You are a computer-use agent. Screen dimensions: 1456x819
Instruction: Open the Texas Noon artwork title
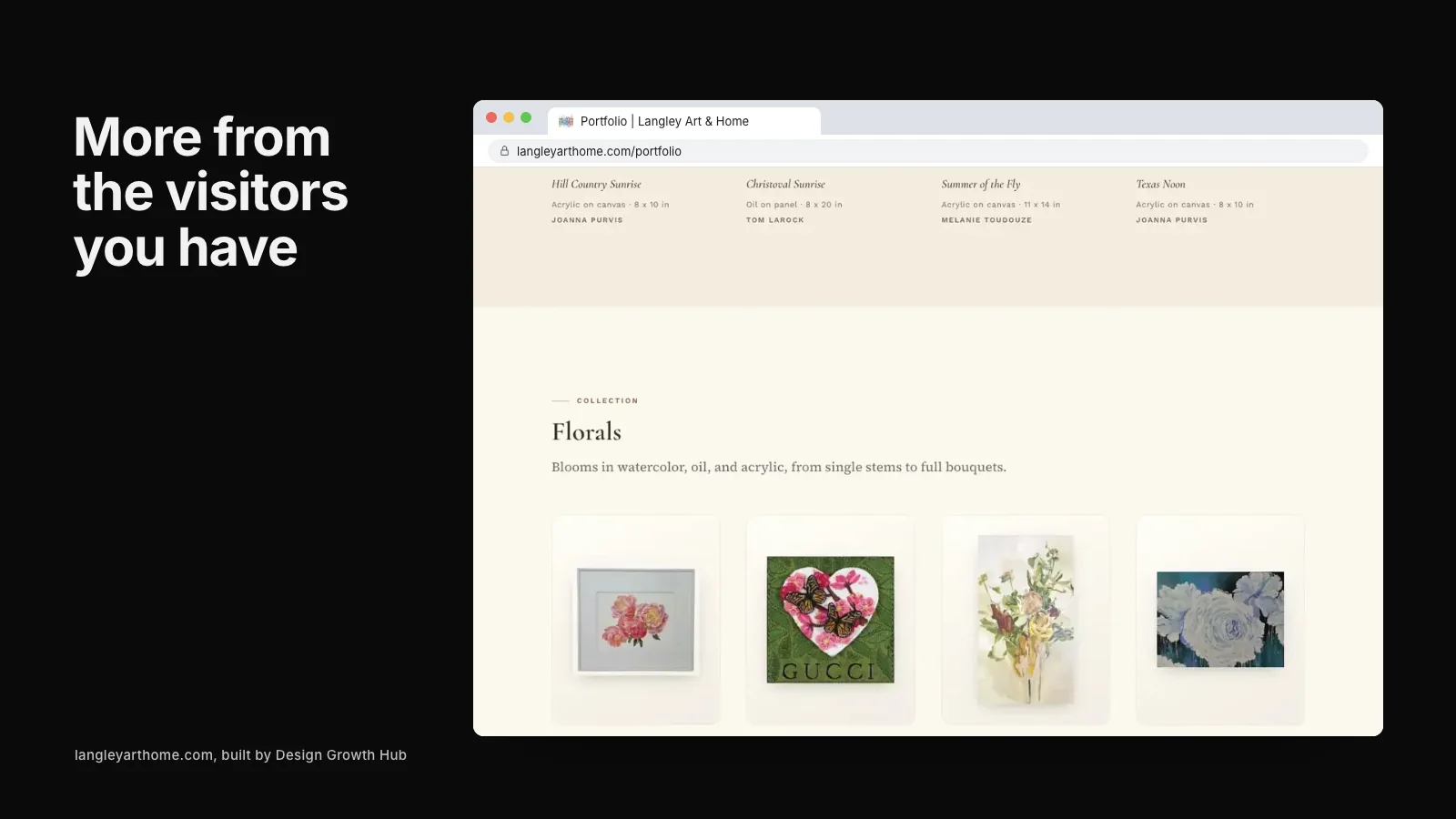1160,184
